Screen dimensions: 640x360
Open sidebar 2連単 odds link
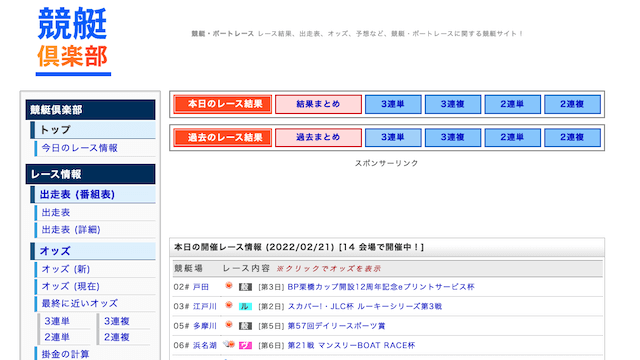tap(57, 337)
